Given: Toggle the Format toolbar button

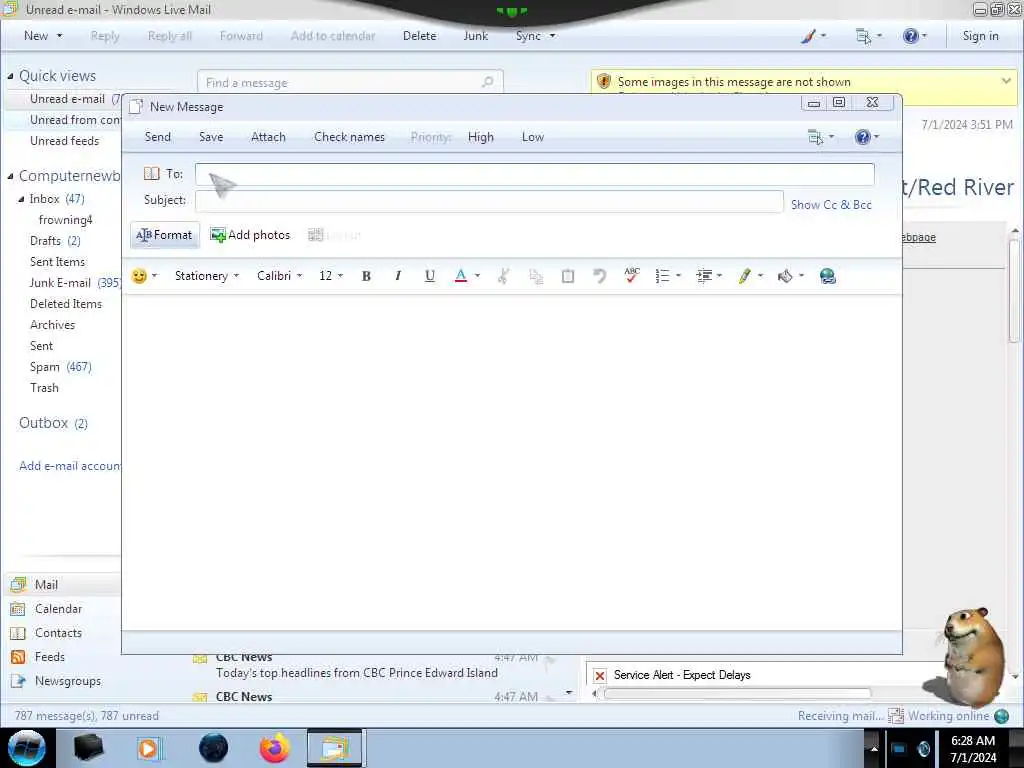Looking at the screenshot, I should click(165, 235).
